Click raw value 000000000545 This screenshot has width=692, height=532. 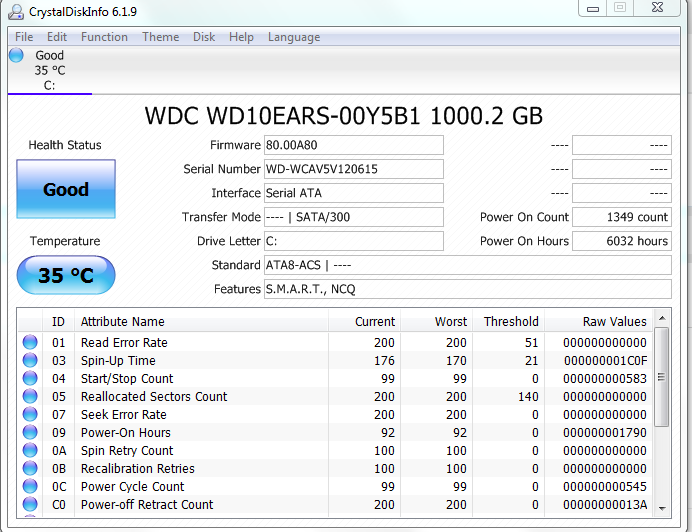[x=605, y=487]
